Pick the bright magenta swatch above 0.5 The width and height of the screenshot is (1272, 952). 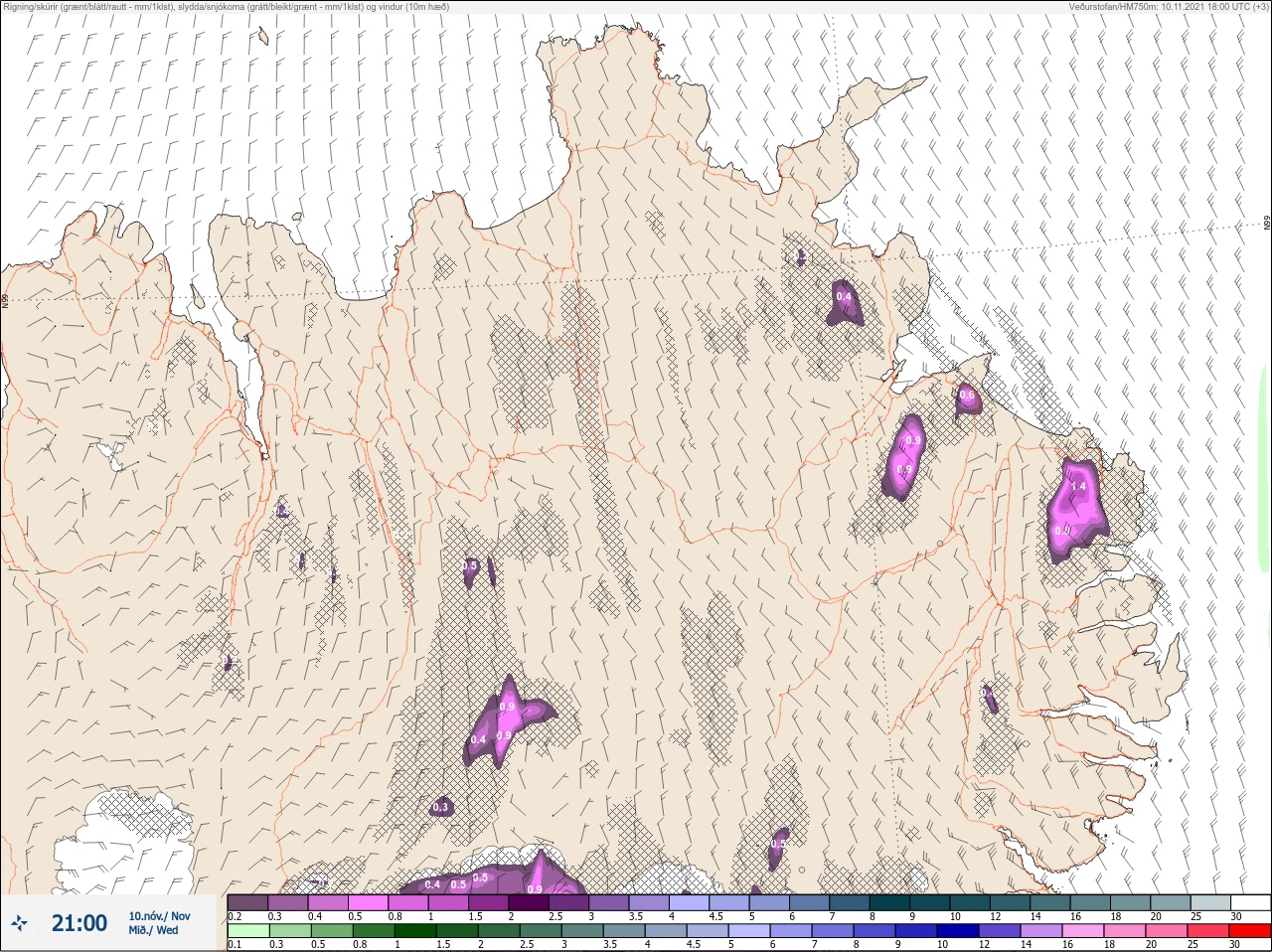point(369,902)
